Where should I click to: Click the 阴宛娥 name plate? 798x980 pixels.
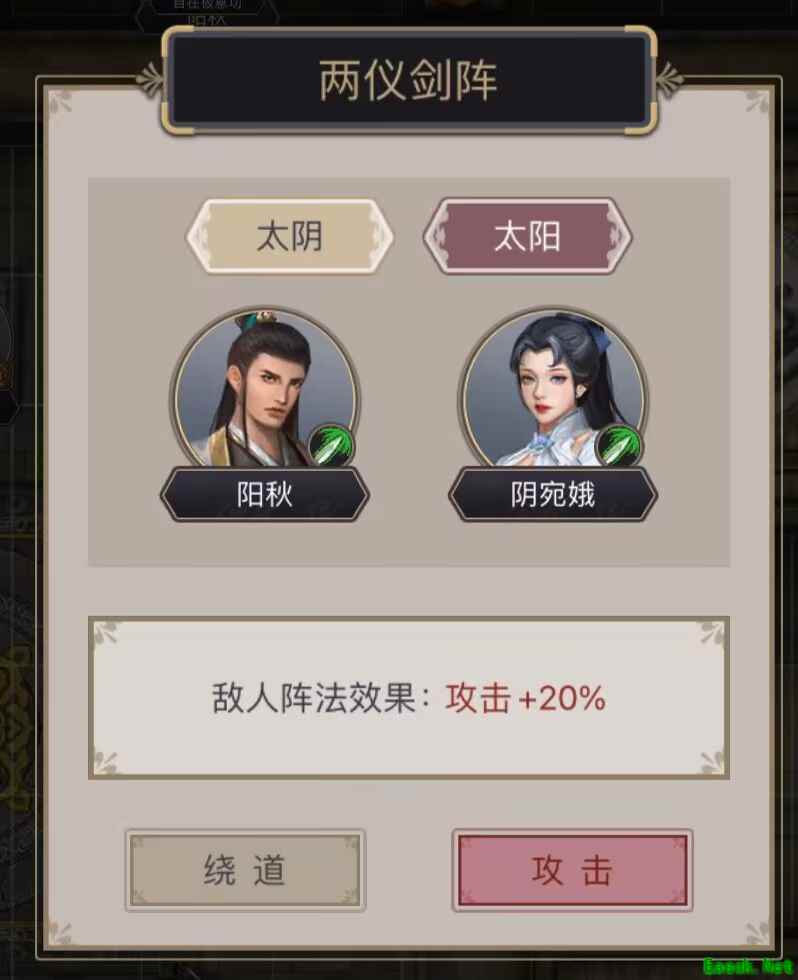[553, 494]
